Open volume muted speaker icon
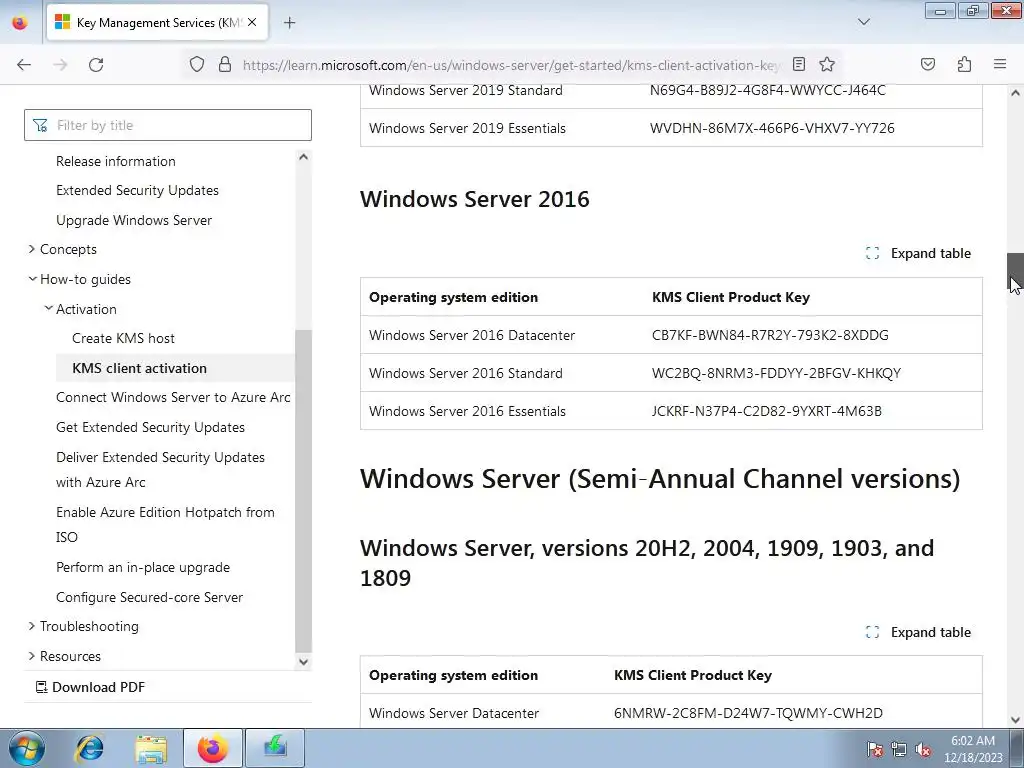The image size is (1024, 768). click(923, 749)
